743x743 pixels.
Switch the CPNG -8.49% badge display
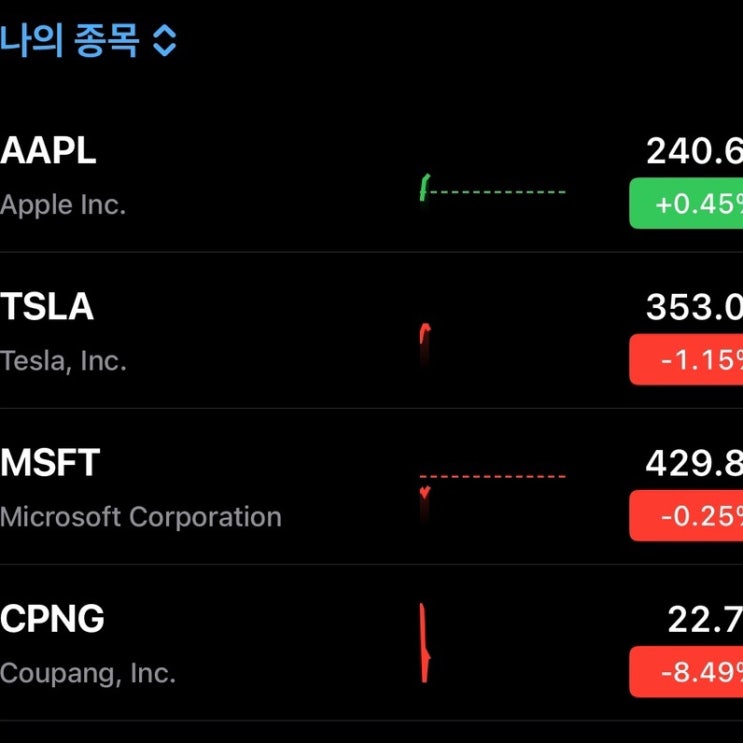[x=687, y=672]
